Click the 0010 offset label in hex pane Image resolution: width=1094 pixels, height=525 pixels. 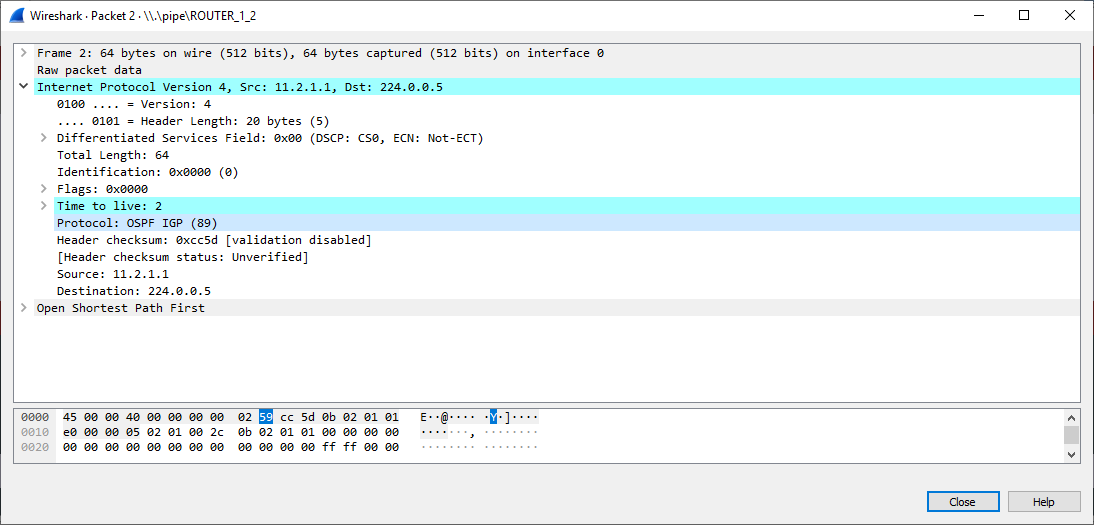coord(35,432)
